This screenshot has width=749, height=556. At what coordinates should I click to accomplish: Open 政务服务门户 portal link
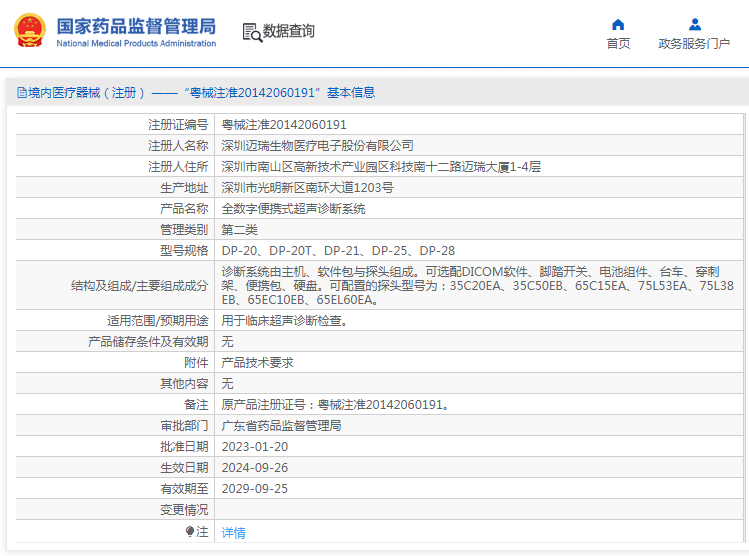tap(694, 43)
